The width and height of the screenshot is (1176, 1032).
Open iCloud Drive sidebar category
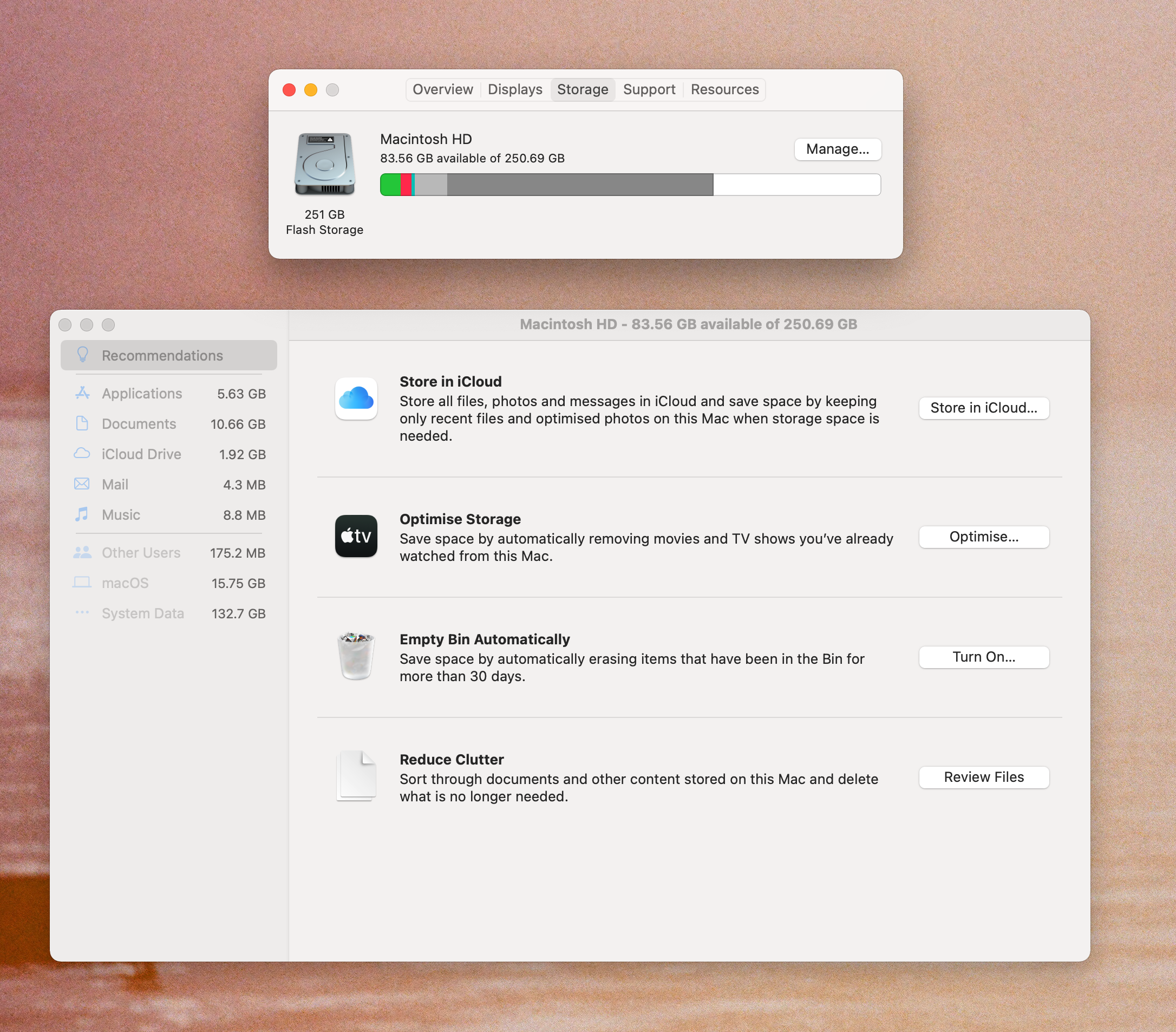tap(141, 454)
